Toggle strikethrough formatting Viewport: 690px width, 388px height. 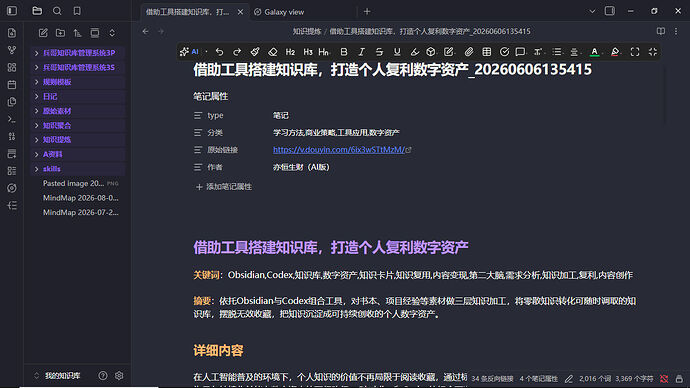click(x=379, y=52)
